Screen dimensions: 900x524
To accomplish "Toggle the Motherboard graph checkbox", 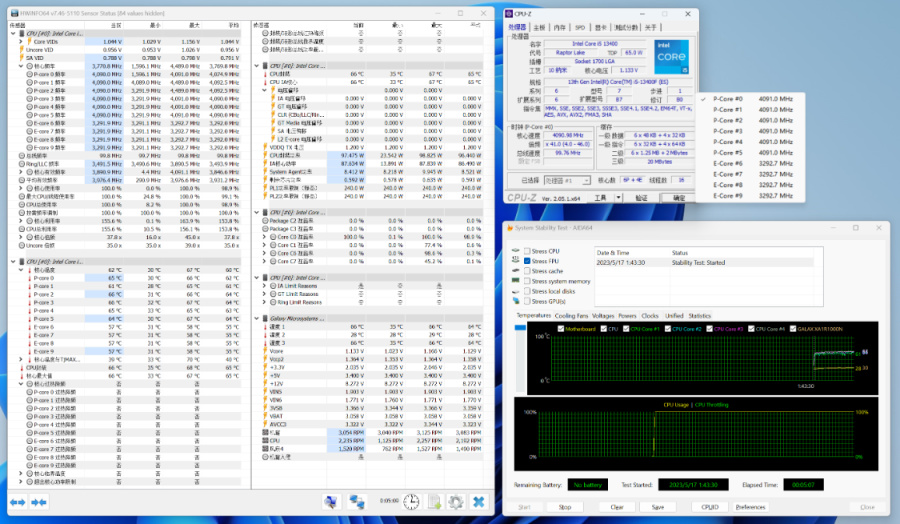I will coord(562,328).
